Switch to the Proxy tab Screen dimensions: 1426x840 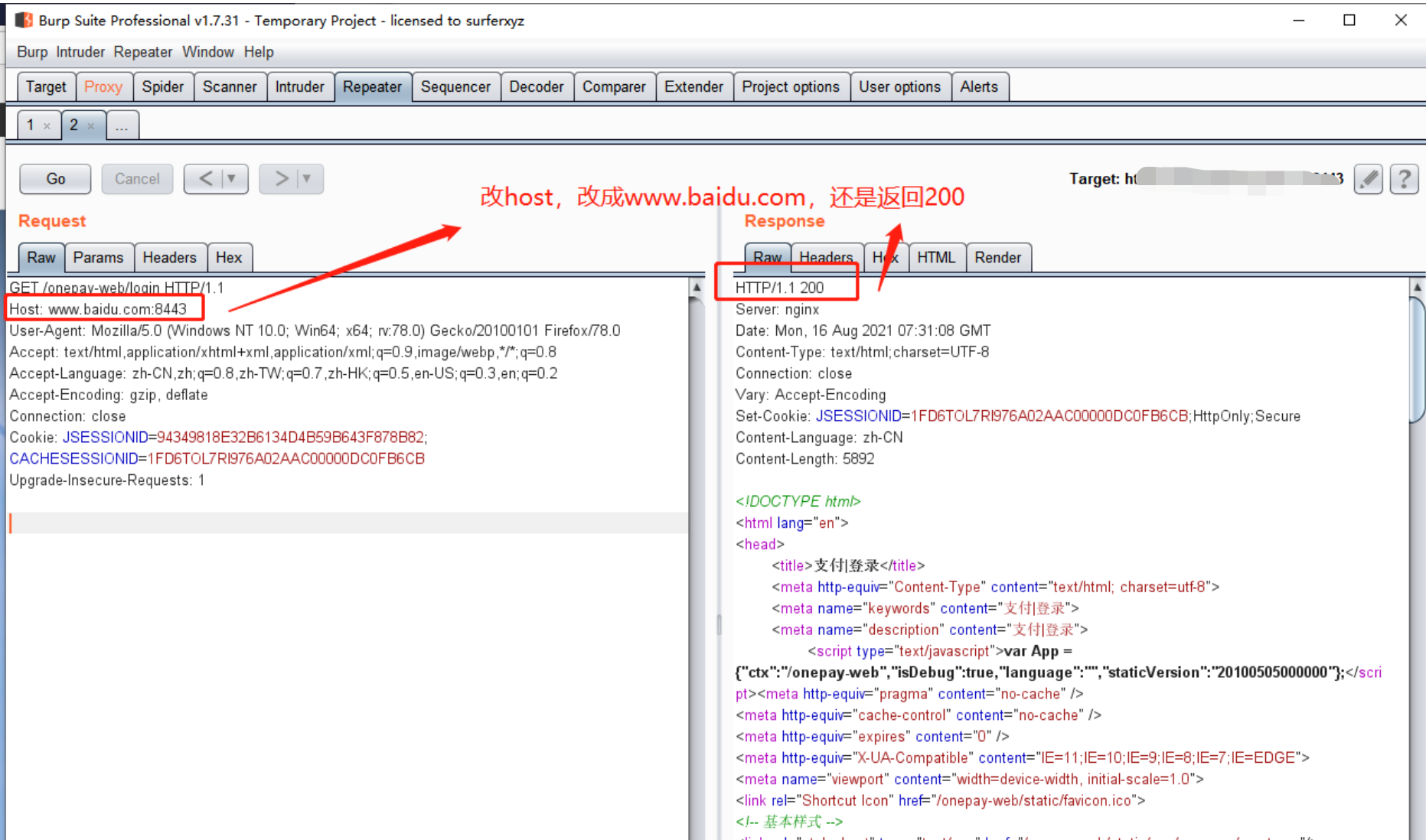103,86
